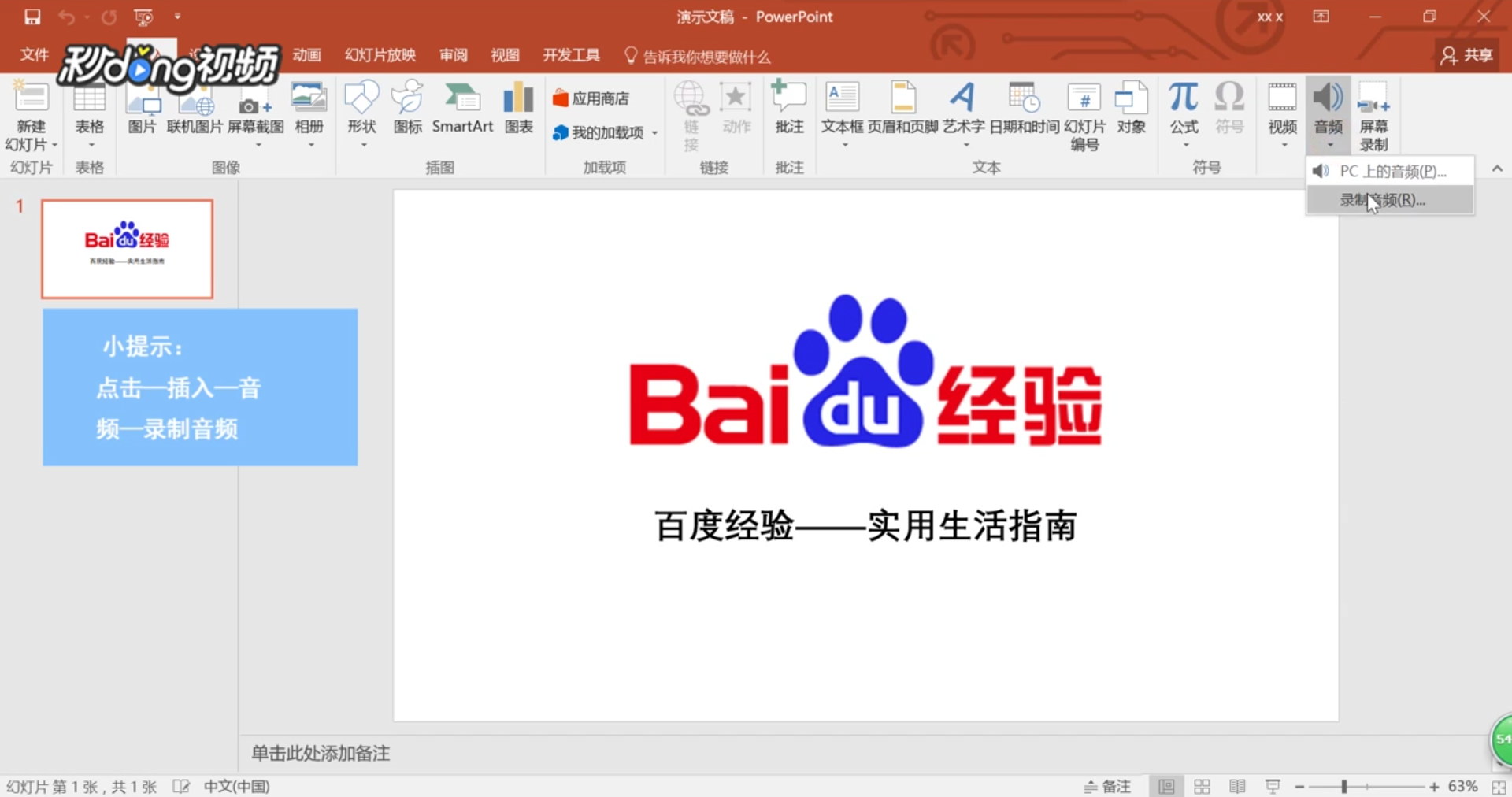Viewport: 1512px width, 797px height.
Task: Click the zoom out minus button
Action: [1299, 787]
